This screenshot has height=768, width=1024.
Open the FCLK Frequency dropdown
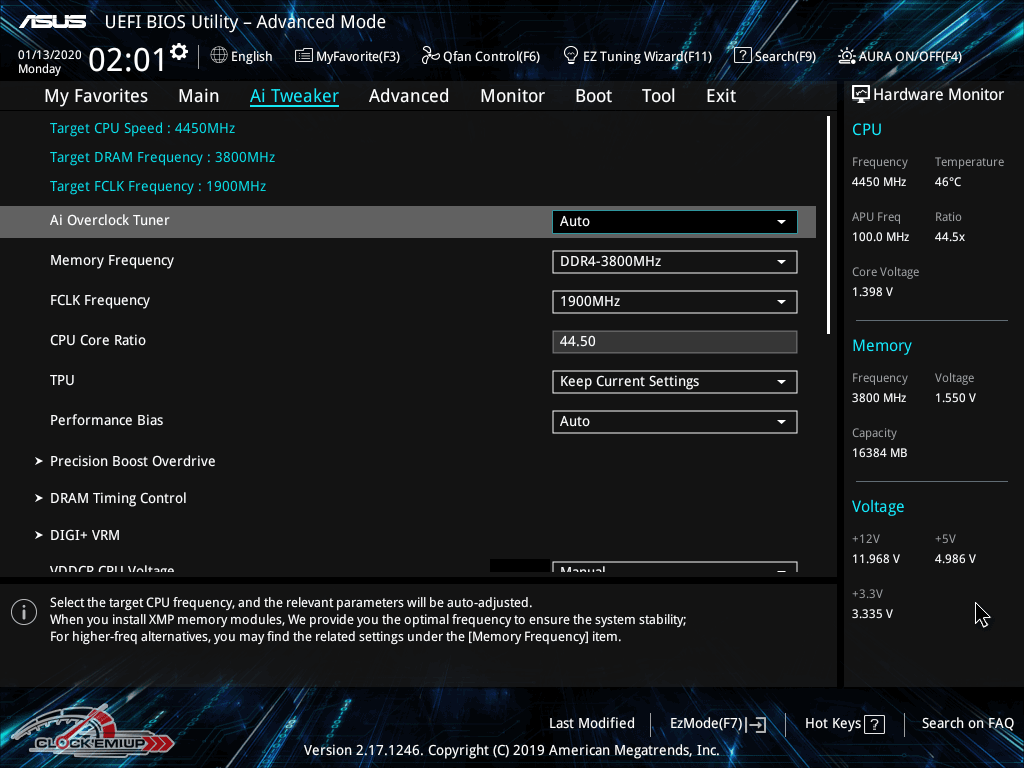pyautogui.click(x=674, y=302)
